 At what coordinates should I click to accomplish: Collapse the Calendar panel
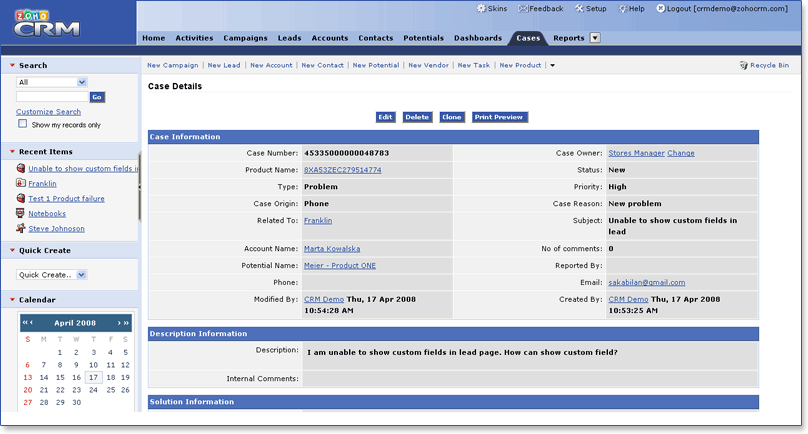pos(12,299)
